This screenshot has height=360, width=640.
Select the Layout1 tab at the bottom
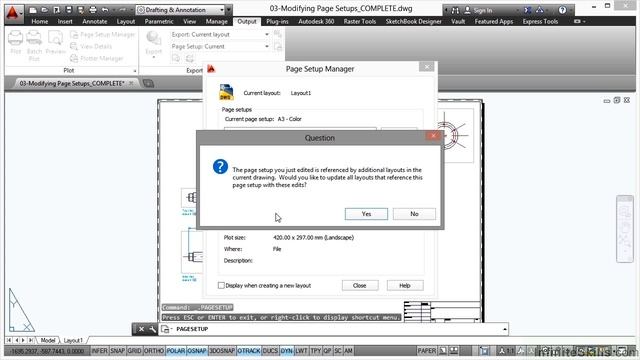(x=73, y=340)
